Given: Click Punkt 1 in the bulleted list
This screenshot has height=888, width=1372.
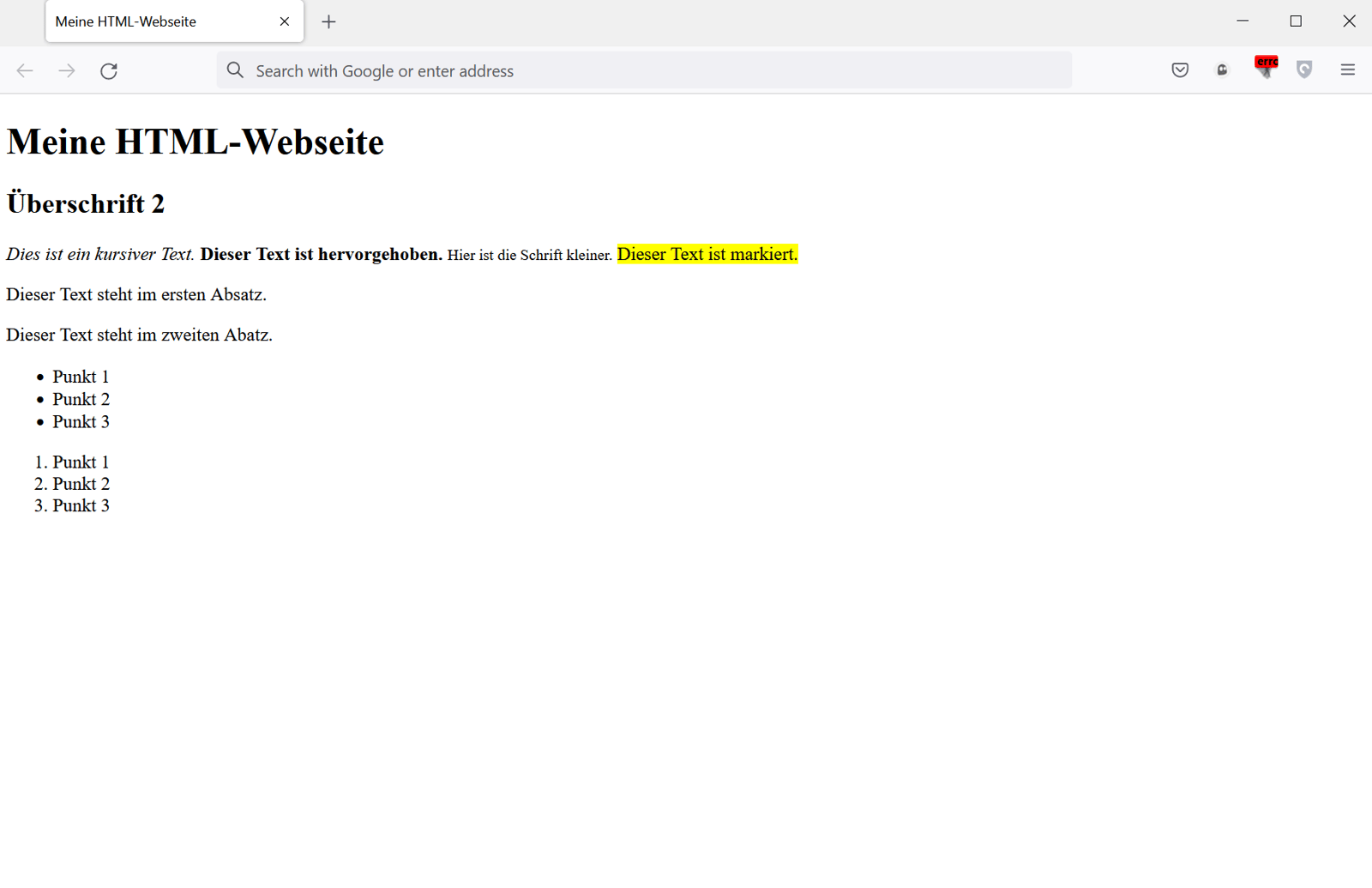Looking at the screenshot, I should click(x=81, y=377).
